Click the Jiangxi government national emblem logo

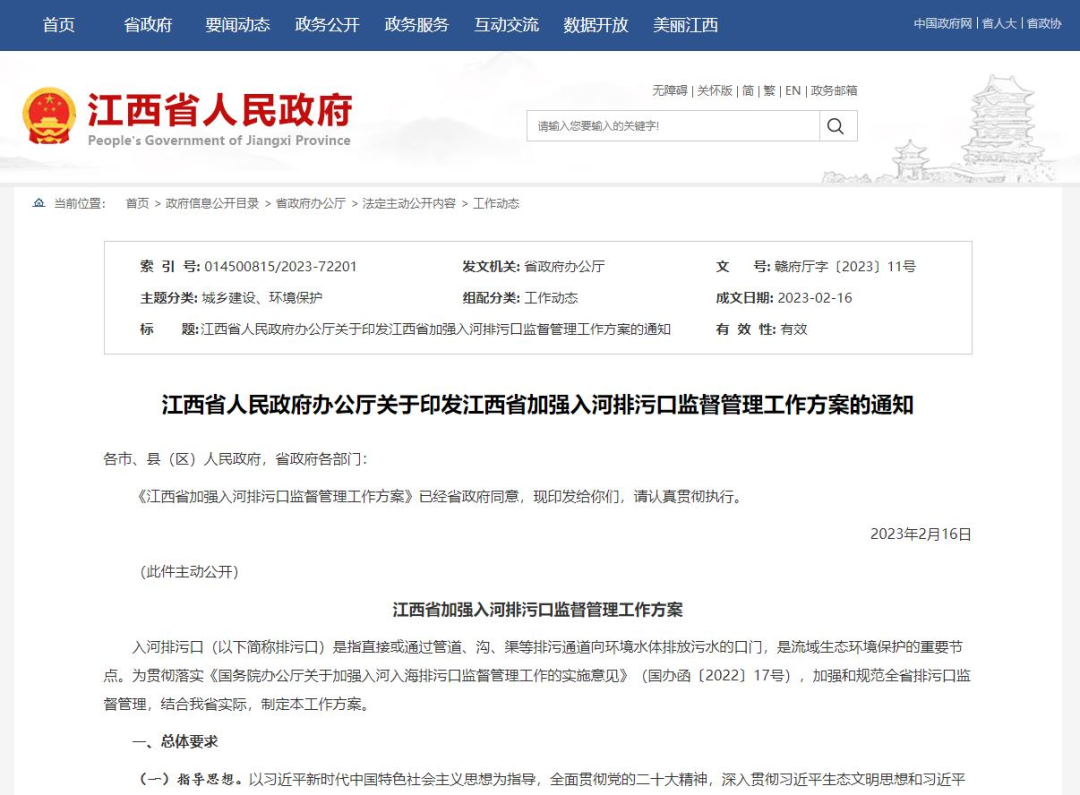(49, 116)
